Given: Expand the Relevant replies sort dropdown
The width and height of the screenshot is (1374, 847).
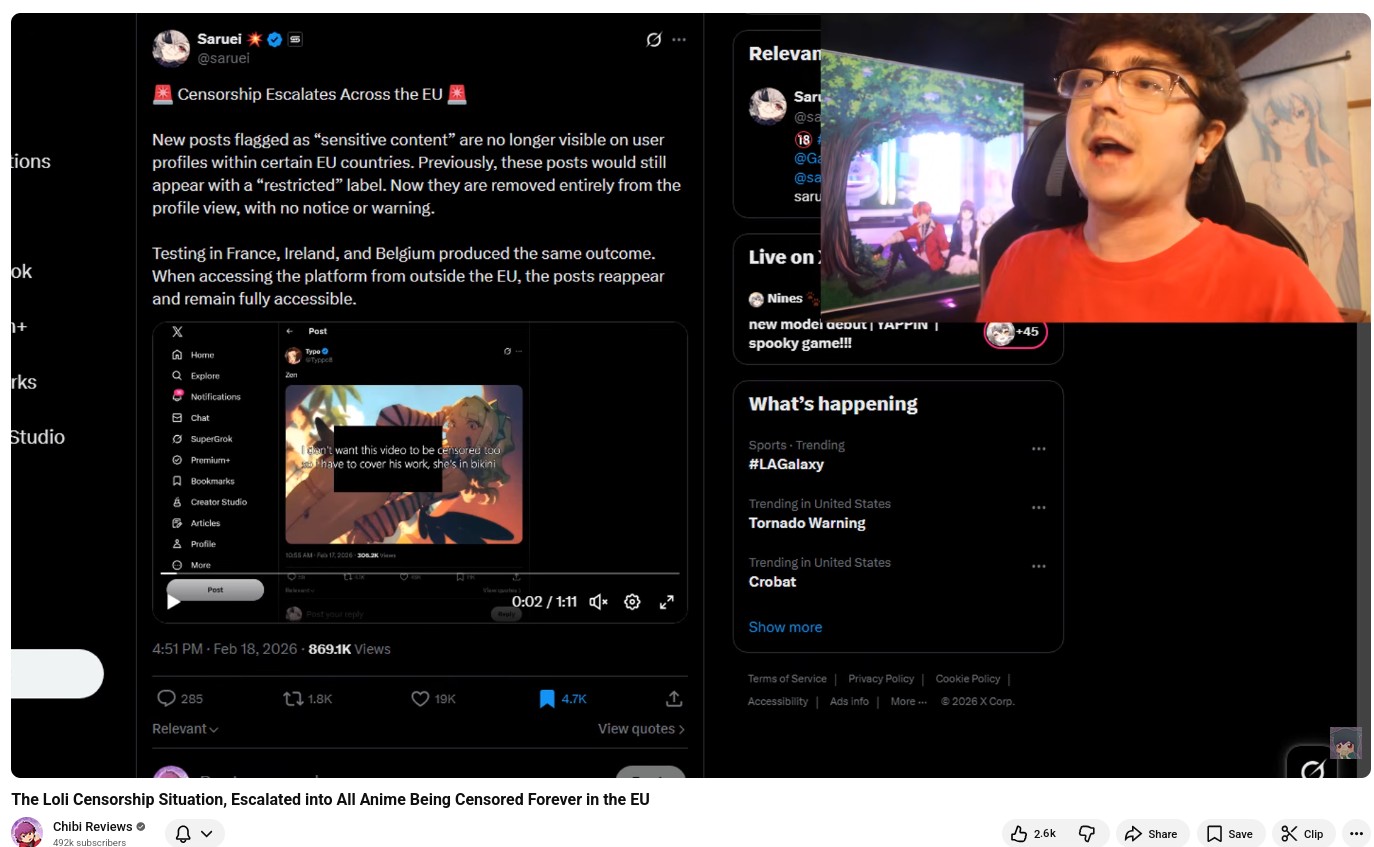Looking at the screenshot, I should point(185,729).
